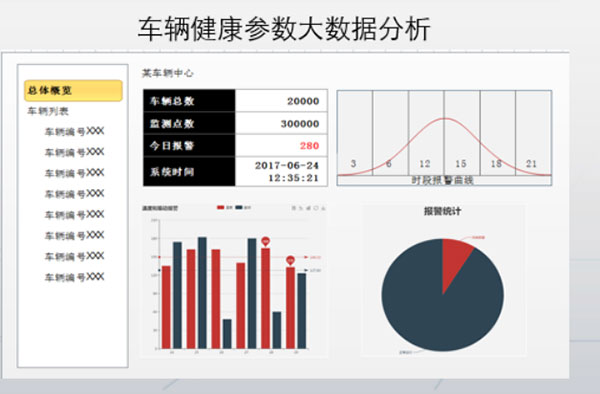600x394 pixels.
Task: Toggle the red series legend item
Action: [x=225, y=207]
